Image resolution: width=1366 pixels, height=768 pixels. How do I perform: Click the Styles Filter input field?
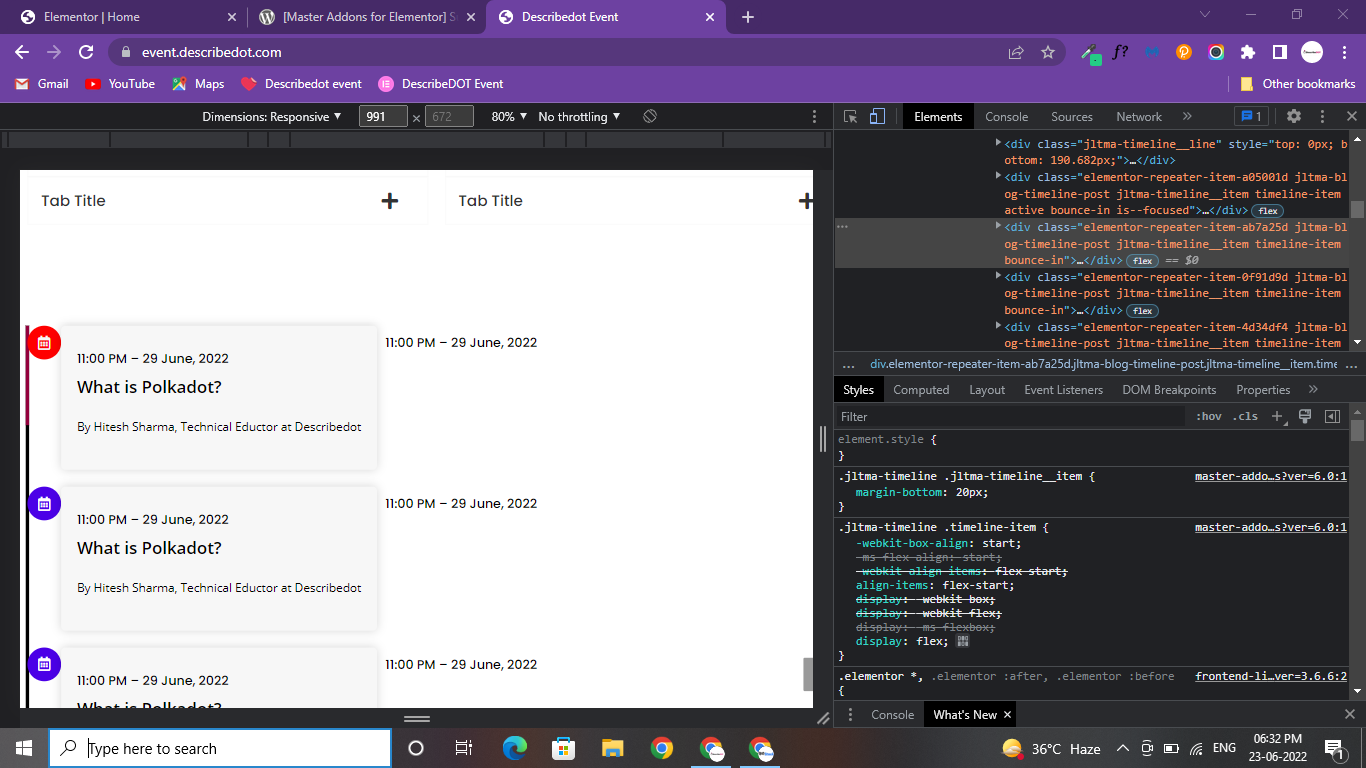pos(1010,416)
